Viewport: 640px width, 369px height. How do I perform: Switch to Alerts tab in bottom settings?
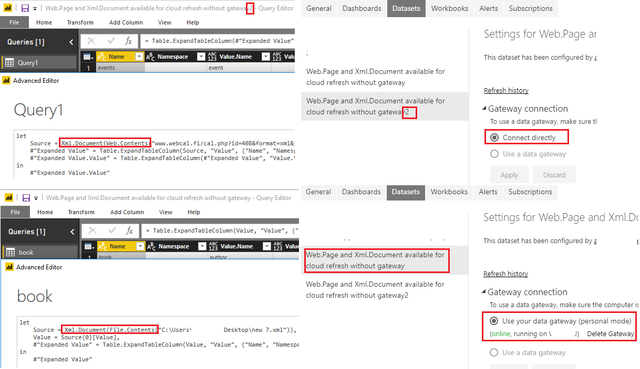click(x=488, y=192)
